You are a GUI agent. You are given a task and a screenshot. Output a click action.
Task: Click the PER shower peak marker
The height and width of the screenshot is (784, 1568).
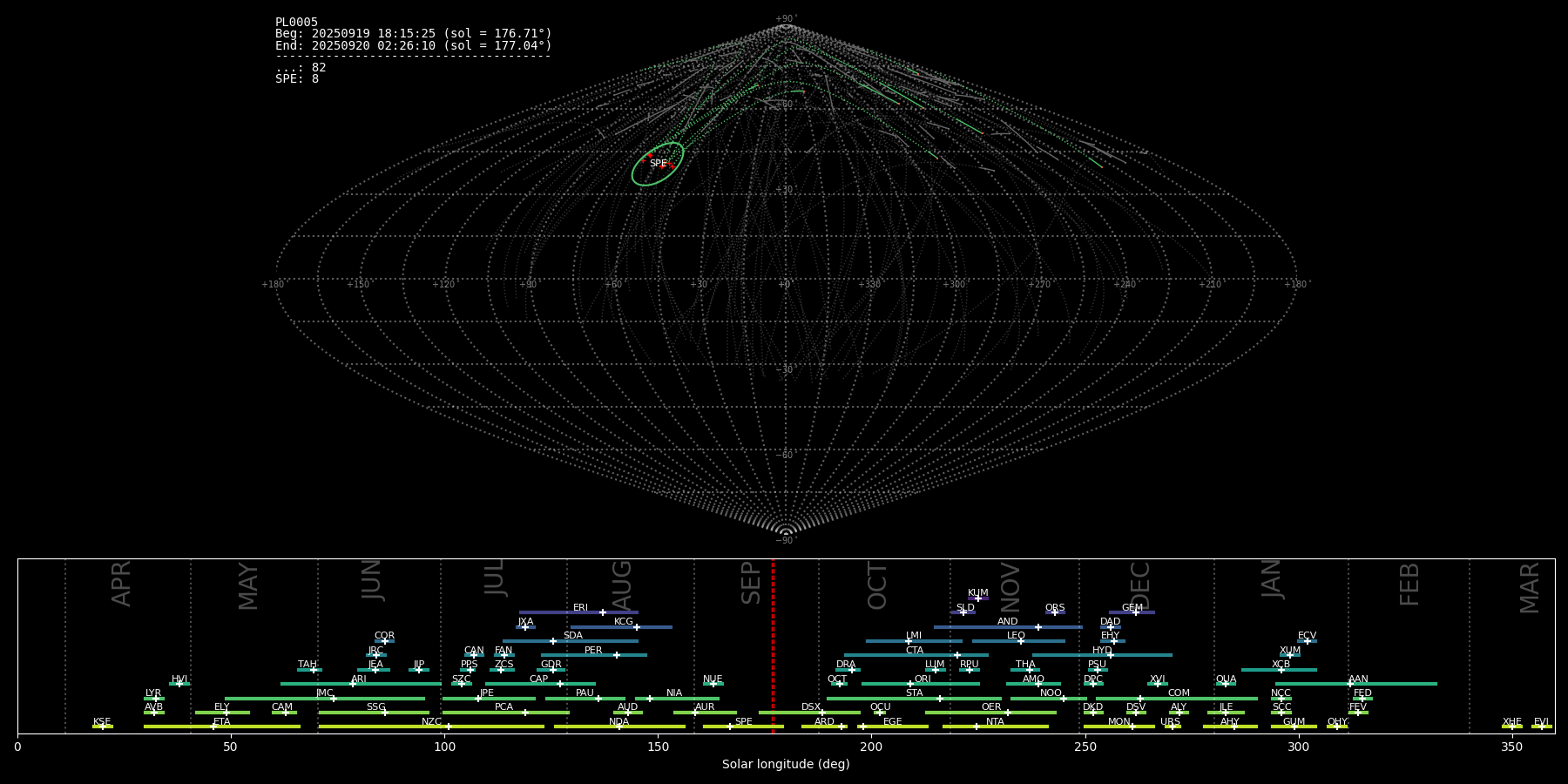tap(617, 655)
